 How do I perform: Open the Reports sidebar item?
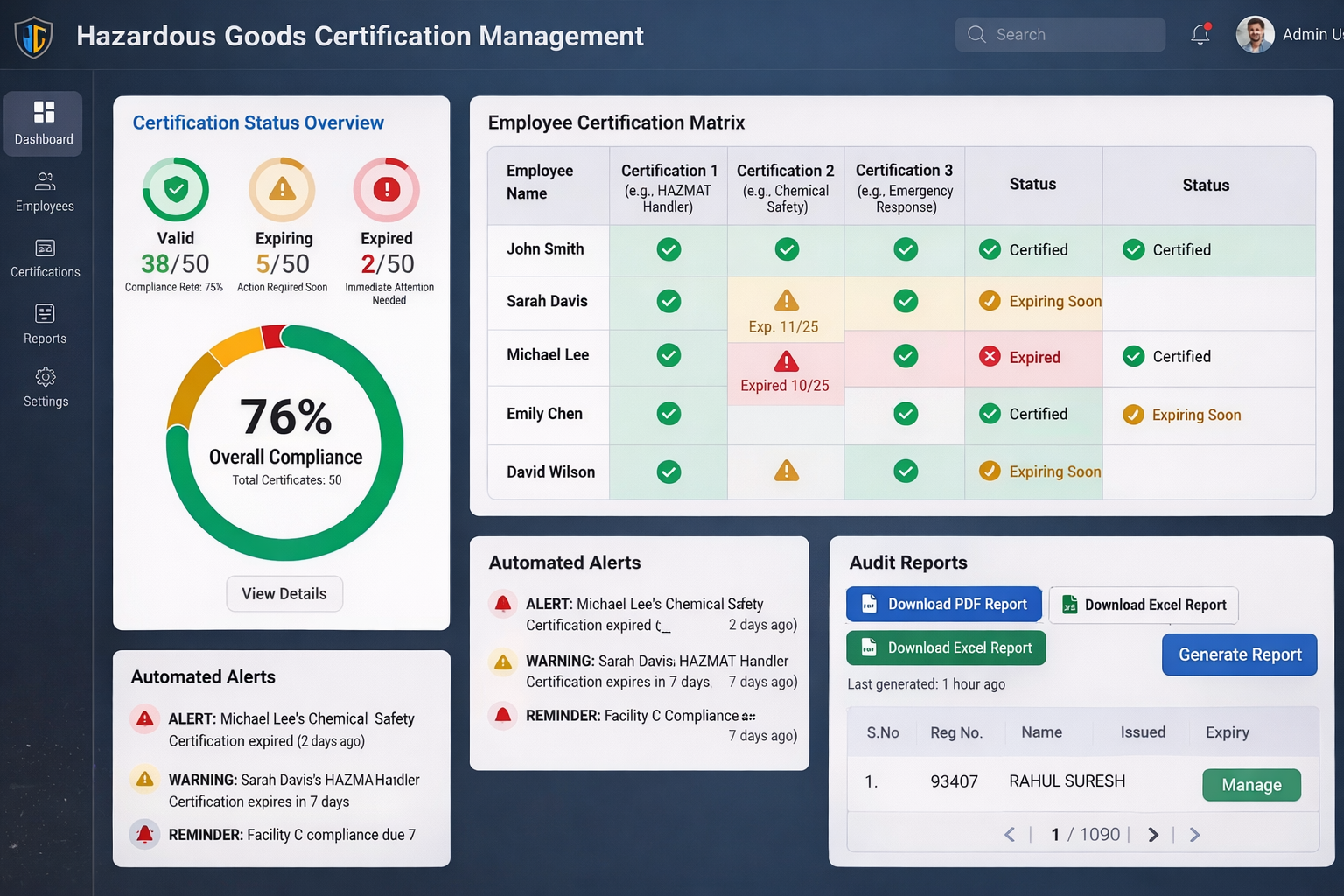coord(45,325)
